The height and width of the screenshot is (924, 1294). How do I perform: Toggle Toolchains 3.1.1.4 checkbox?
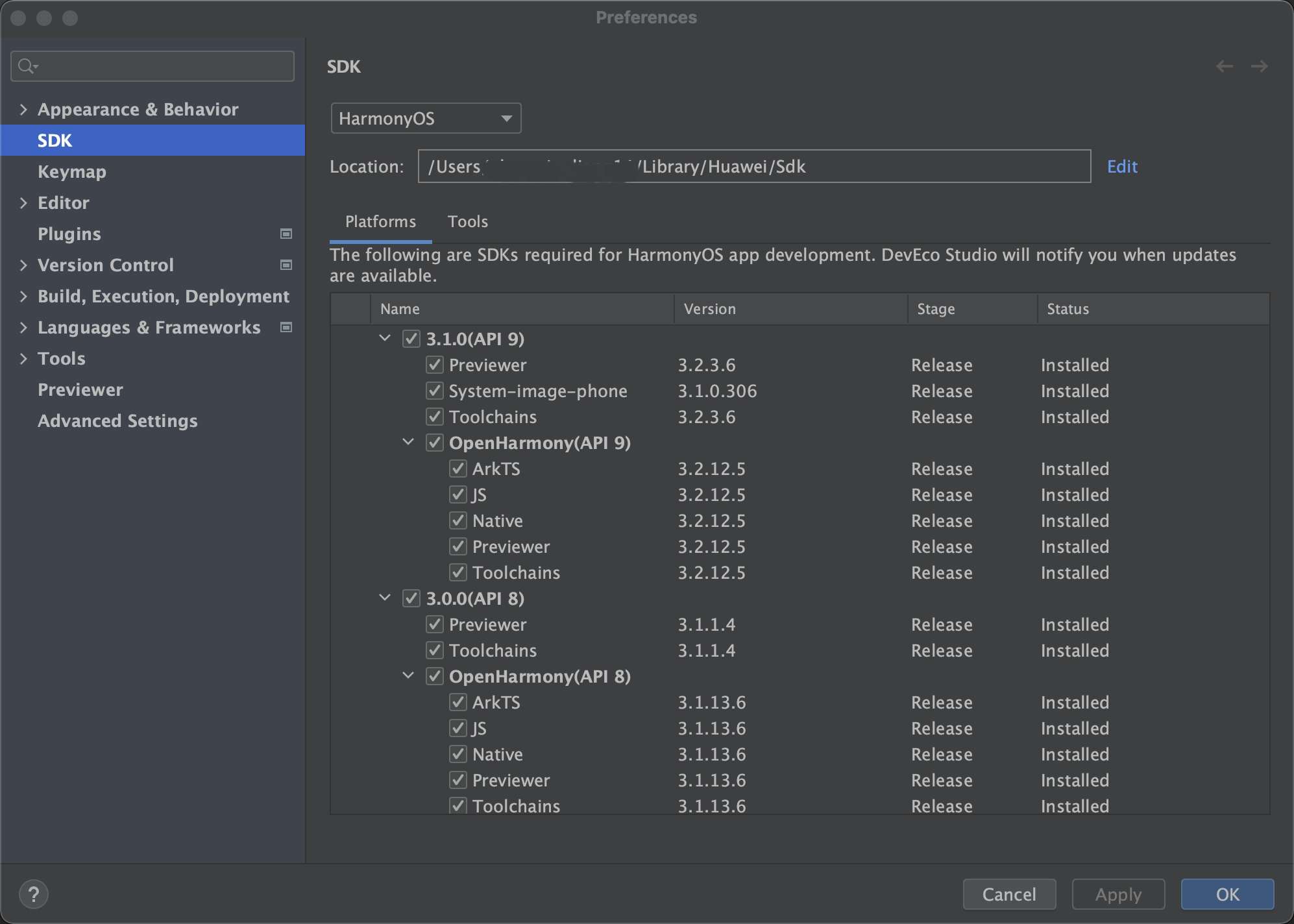[x=435, y=650]
